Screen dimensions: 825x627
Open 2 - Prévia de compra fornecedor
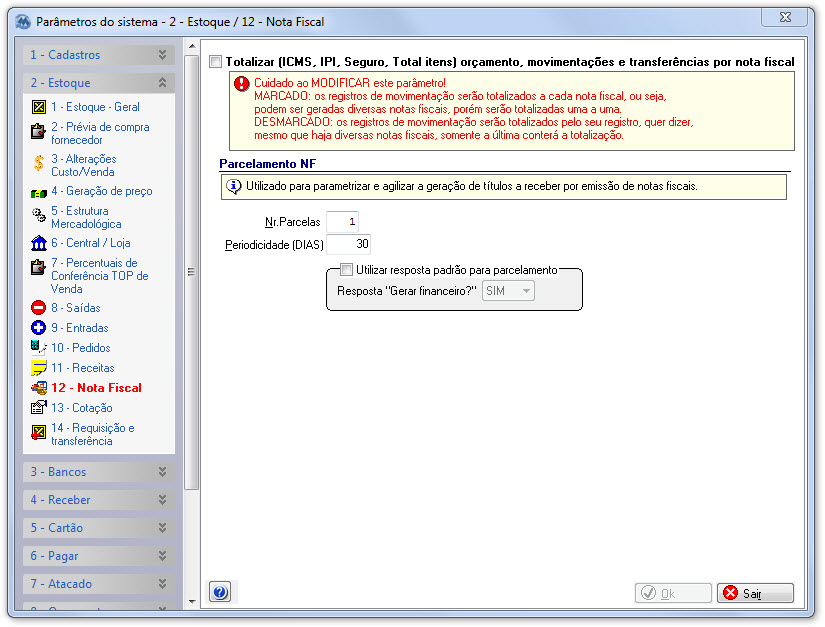click(x=100, y=134)
